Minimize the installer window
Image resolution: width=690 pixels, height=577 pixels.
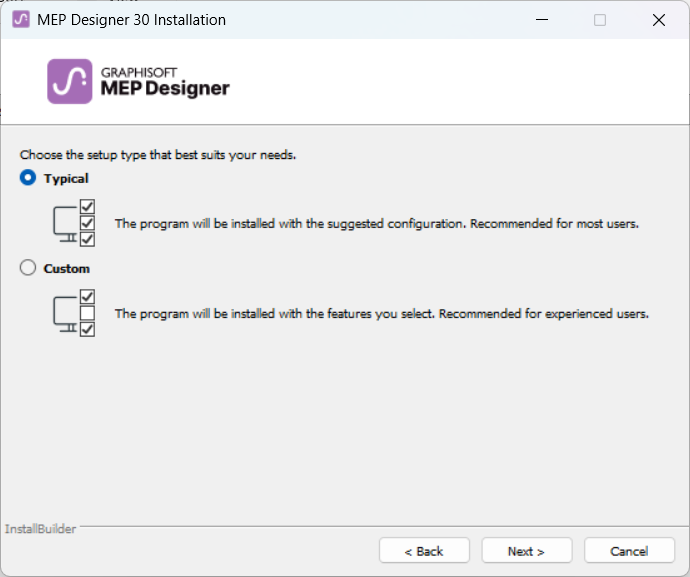tap(542, 20)
